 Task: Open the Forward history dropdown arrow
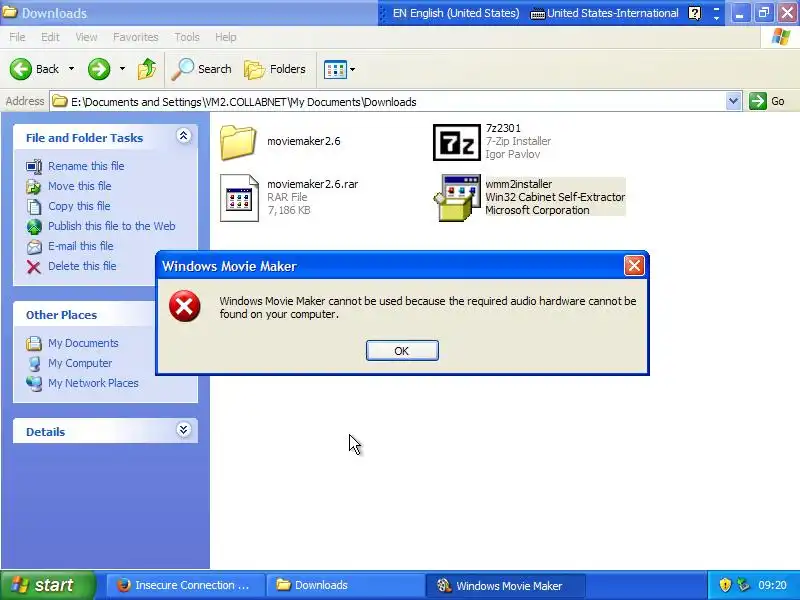(x=122, y=69)
